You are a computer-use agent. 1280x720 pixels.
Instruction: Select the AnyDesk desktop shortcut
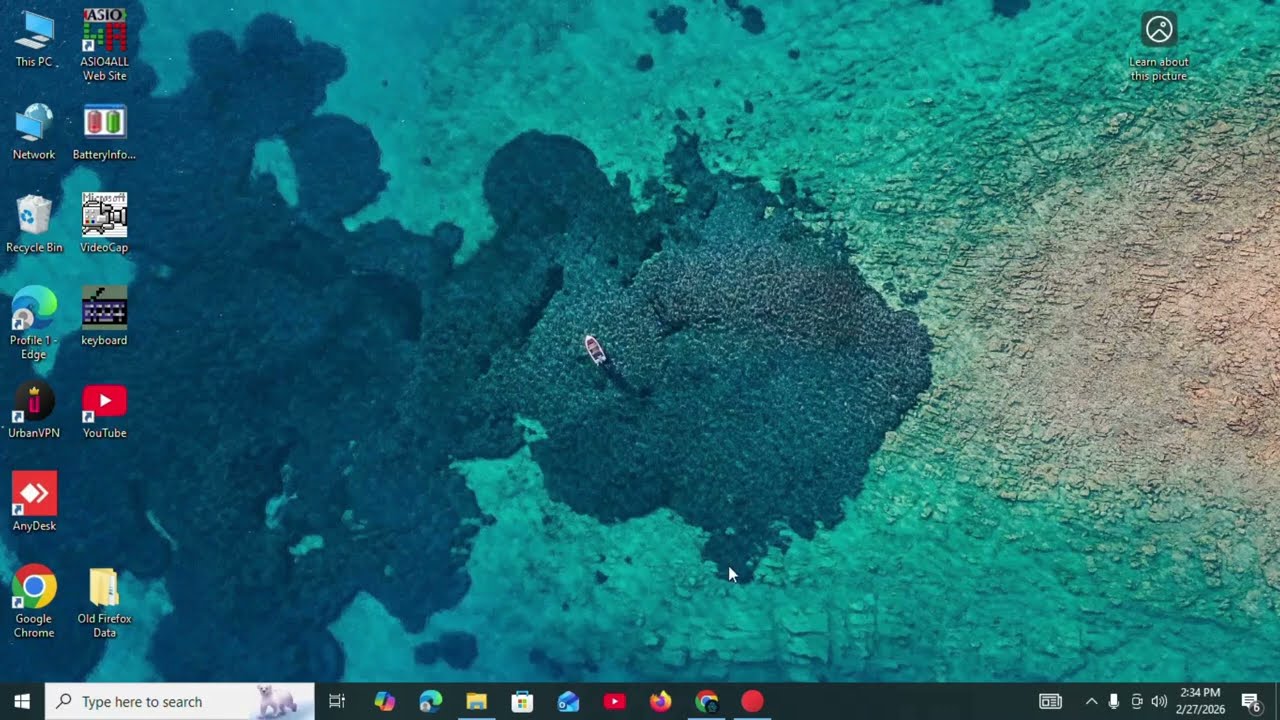(34, 502)
